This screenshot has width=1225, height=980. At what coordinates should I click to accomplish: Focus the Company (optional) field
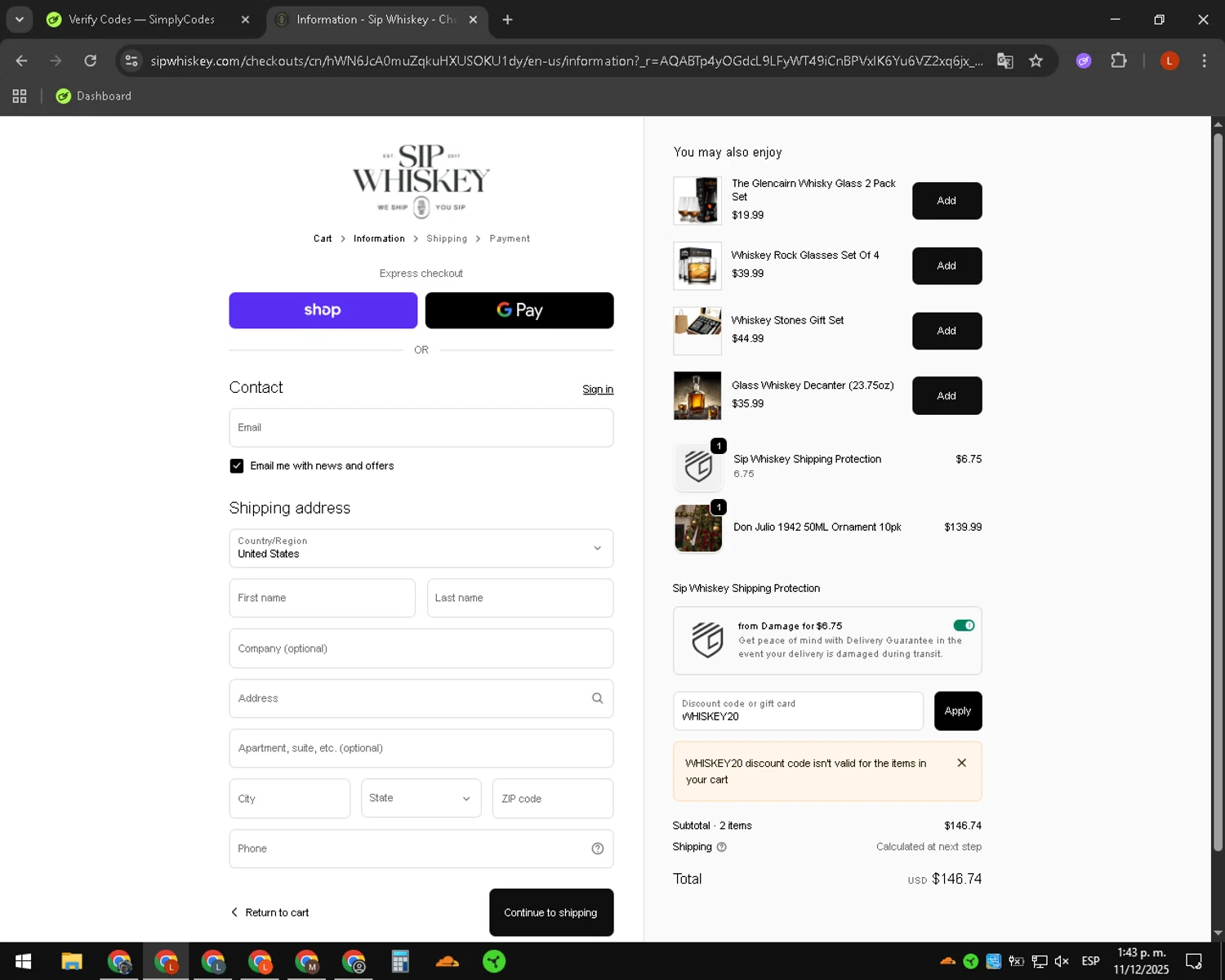(421, 648)
